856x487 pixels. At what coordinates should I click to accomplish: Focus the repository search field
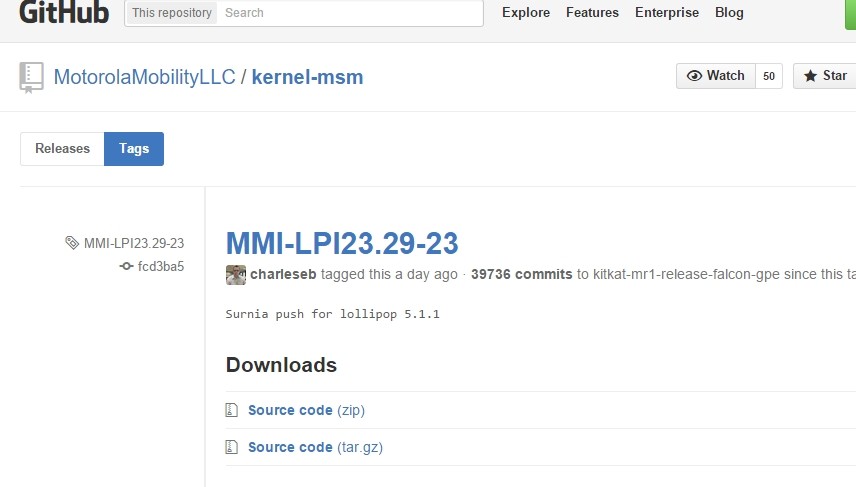coord(350,13)
